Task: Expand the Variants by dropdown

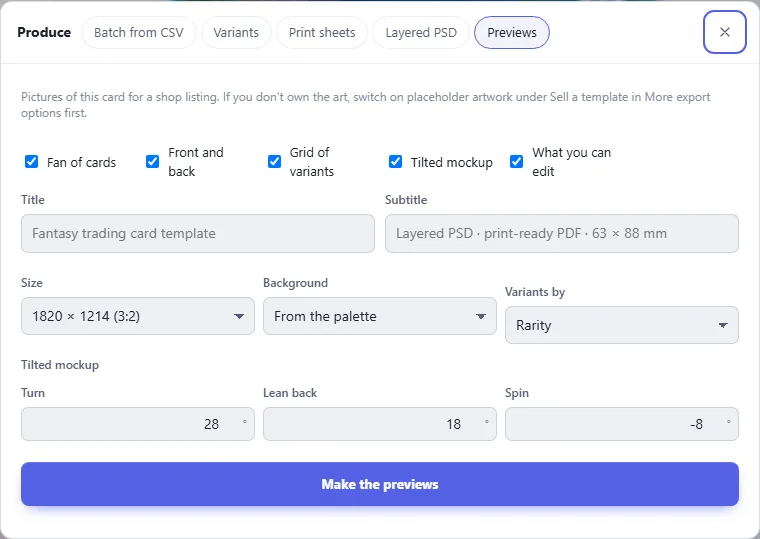Action: [622, 325]
